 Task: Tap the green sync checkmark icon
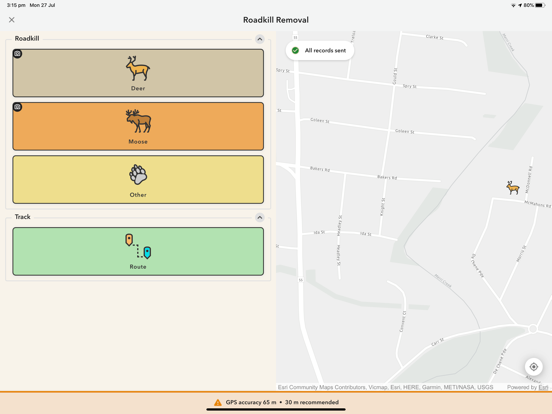pos(295,50)
